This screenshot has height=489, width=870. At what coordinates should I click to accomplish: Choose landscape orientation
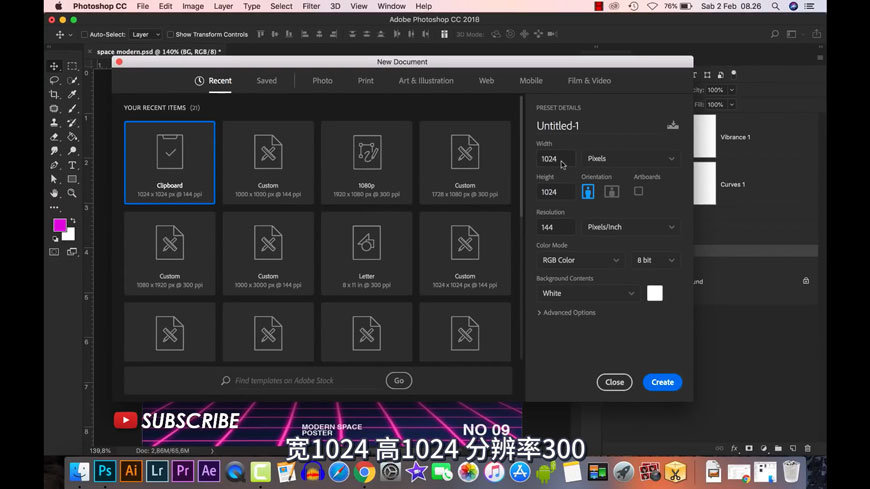coord(611,191)
